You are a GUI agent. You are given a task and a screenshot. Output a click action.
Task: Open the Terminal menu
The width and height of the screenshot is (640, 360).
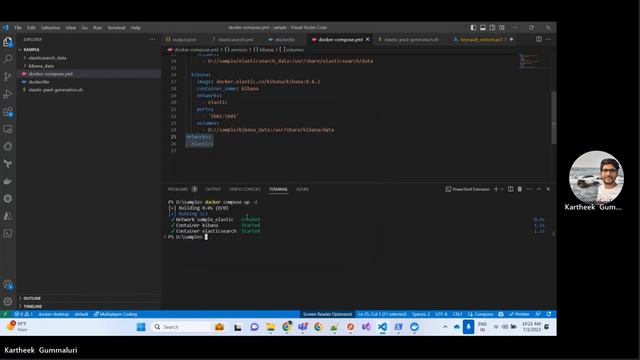[116, 28]
